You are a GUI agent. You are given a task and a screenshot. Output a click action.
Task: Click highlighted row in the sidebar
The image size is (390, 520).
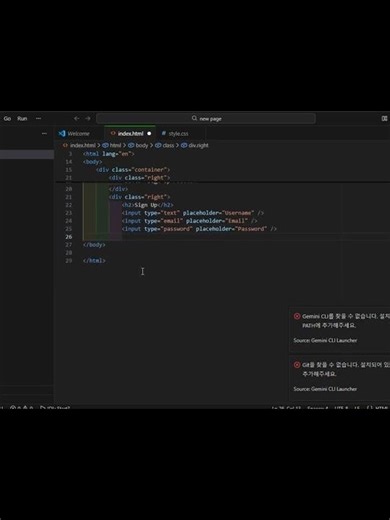tap(27, 154)
